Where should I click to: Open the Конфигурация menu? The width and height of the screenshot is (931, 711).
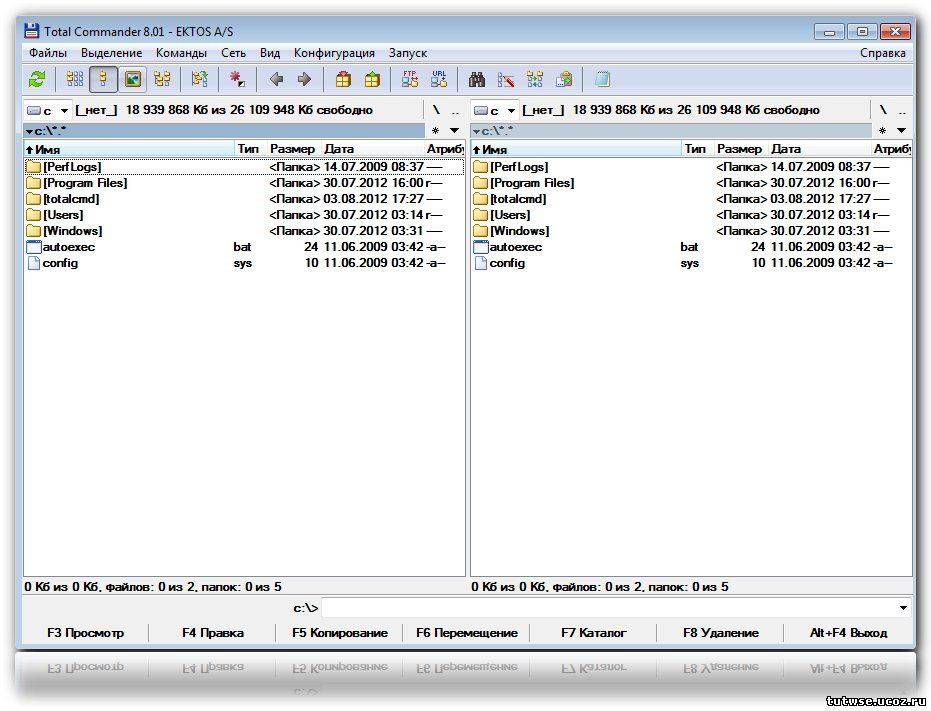334,53
